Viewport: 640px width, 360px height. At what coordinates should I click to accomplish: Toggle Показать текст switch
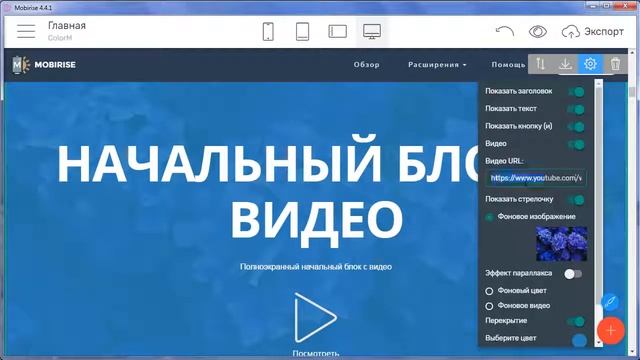coord(577,109)
